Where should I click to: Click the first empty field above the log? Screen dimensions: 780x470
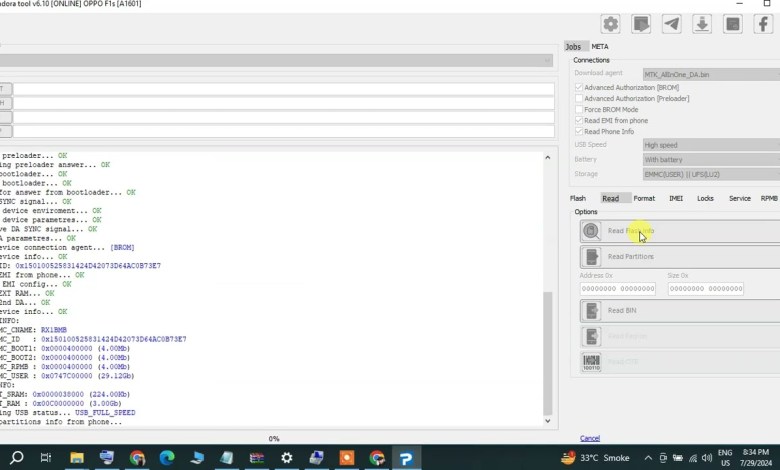tap(283, 89)
